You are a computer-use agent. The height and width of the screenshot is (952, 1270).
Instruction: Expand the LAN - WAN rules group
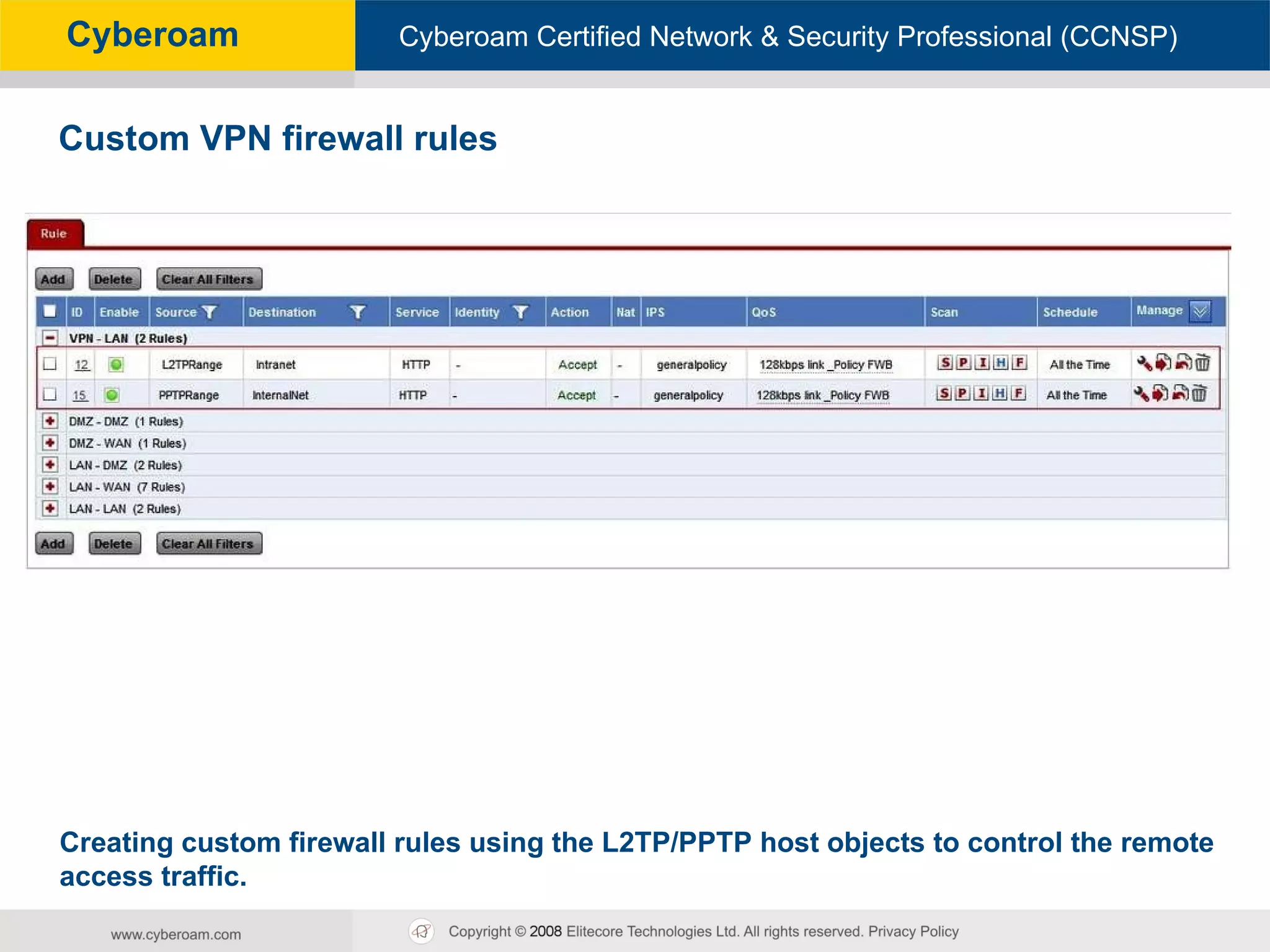tap(50, 487)
